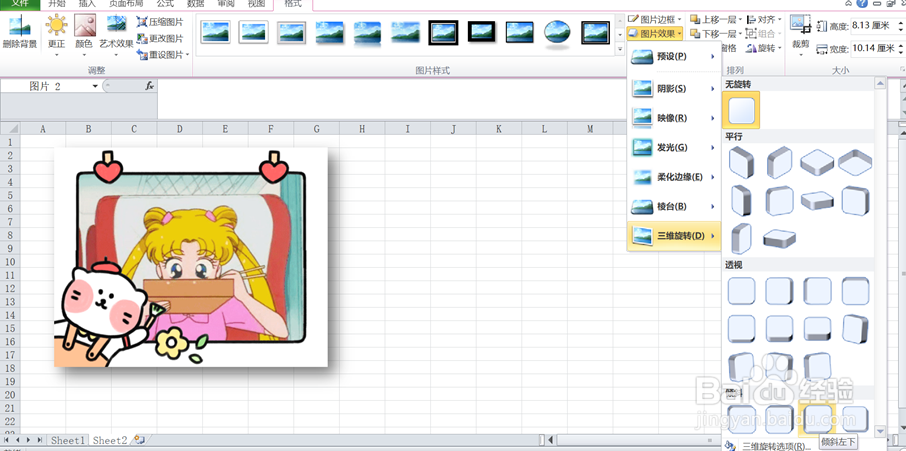Open the 发光(G) glow submenu
Viewport: 906px width, 451px height.
(674, 148)
